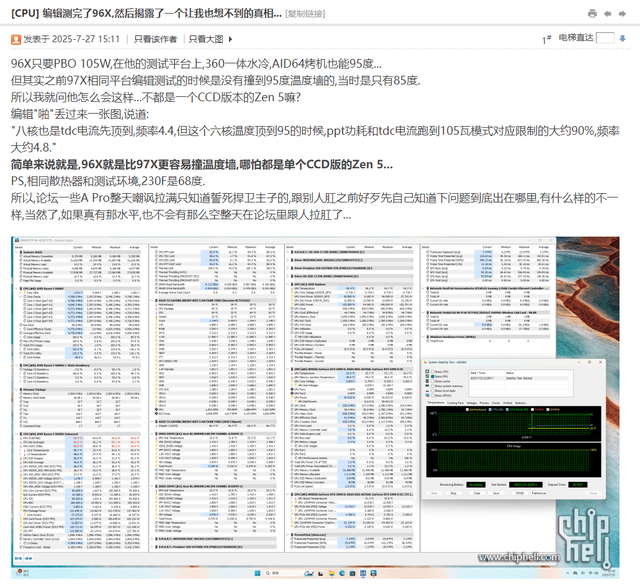Viewport: 640px width, 585px height.
Task: Click the print icon in the thread header
Action: coord(593,13)
